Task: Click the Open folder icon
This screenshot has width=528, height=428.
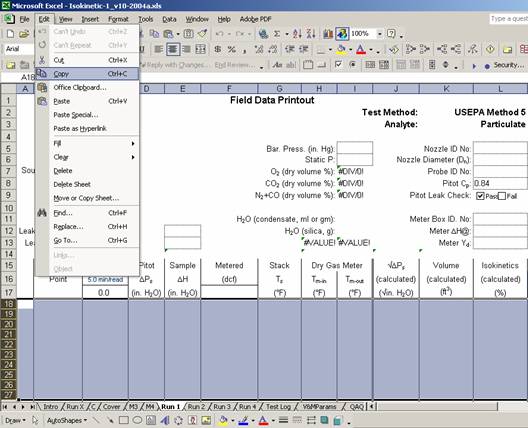Action: coord(24,34)
